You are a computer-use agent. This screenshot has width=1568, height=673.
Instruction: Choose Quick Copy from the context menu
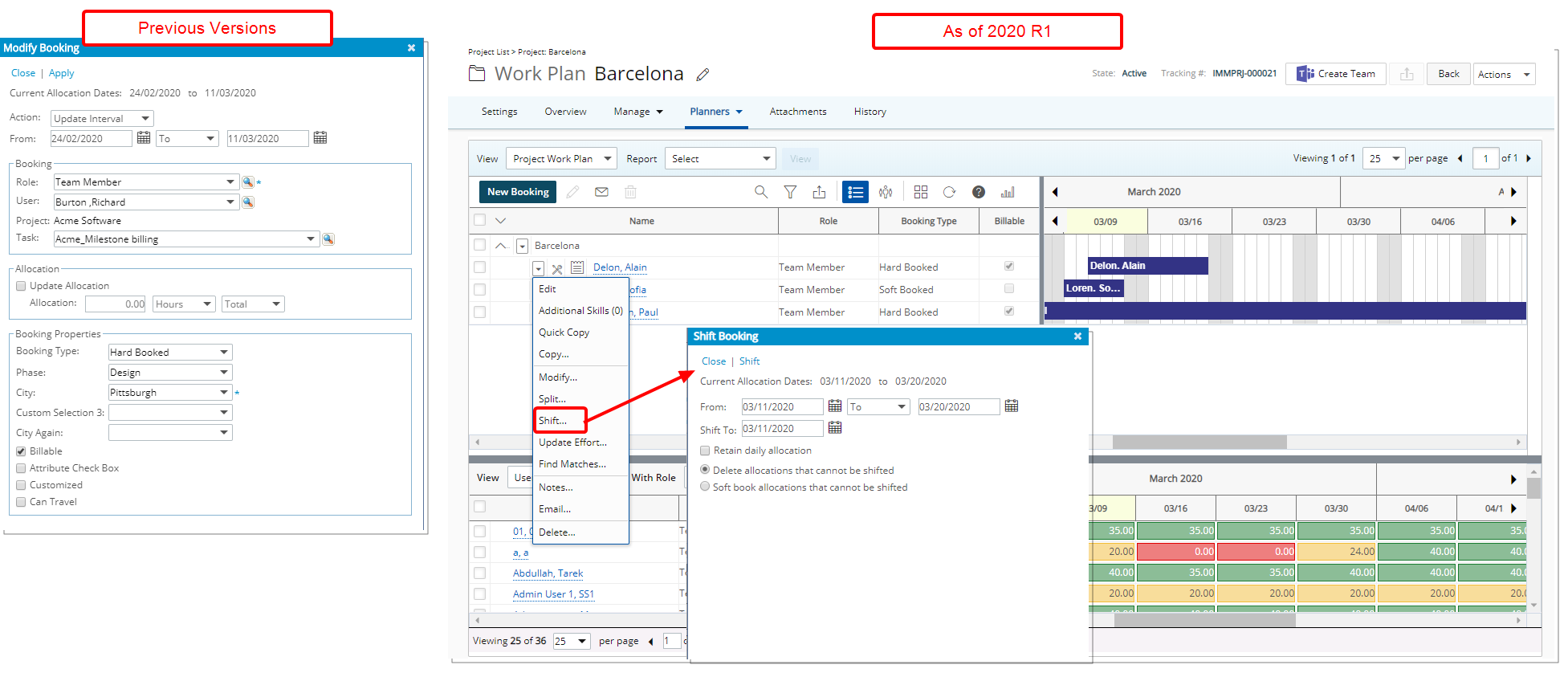tap(564, 332)
